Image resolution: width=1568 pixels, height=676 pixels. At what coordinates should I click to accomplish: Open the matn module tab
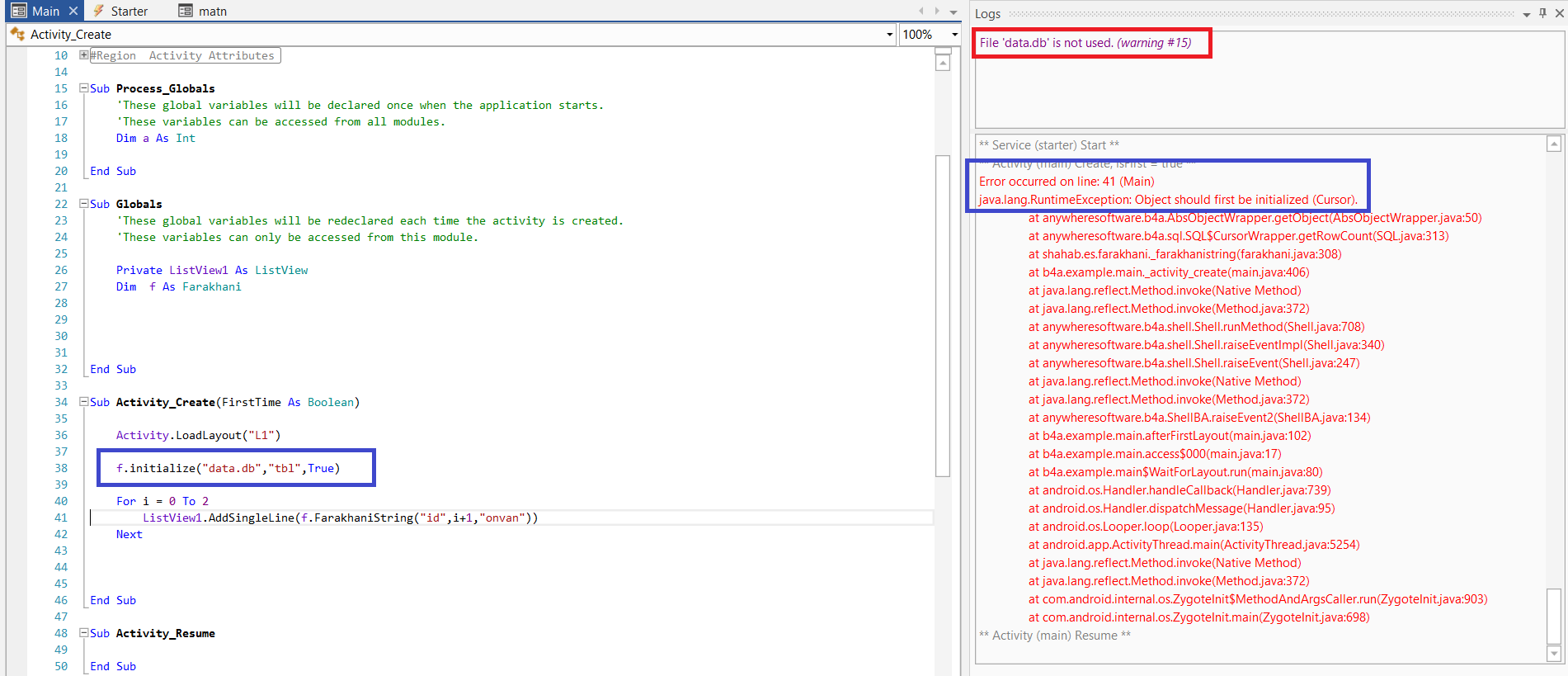[x=212, y=12]
